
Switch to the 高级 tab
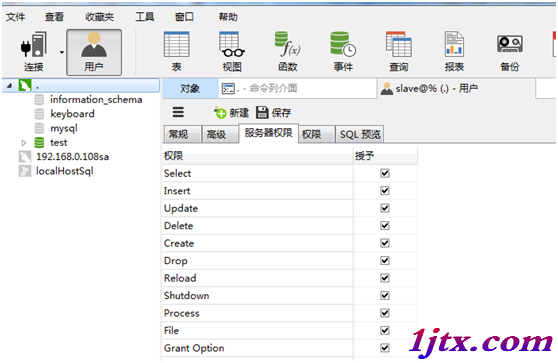tap(220, 135)
